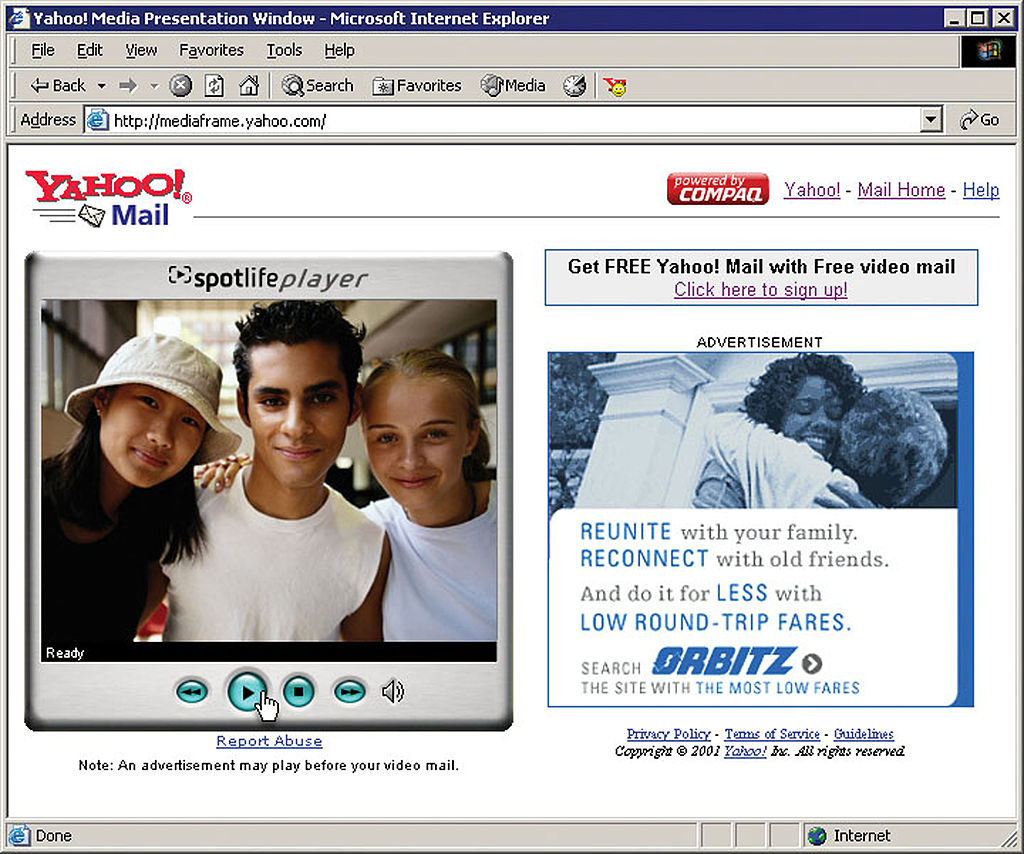The height and width of the screenshot is (854, 1024).
Task: Open the Orbitz advertisement banner
Action: pyautogui.click(x=759, y=529)
